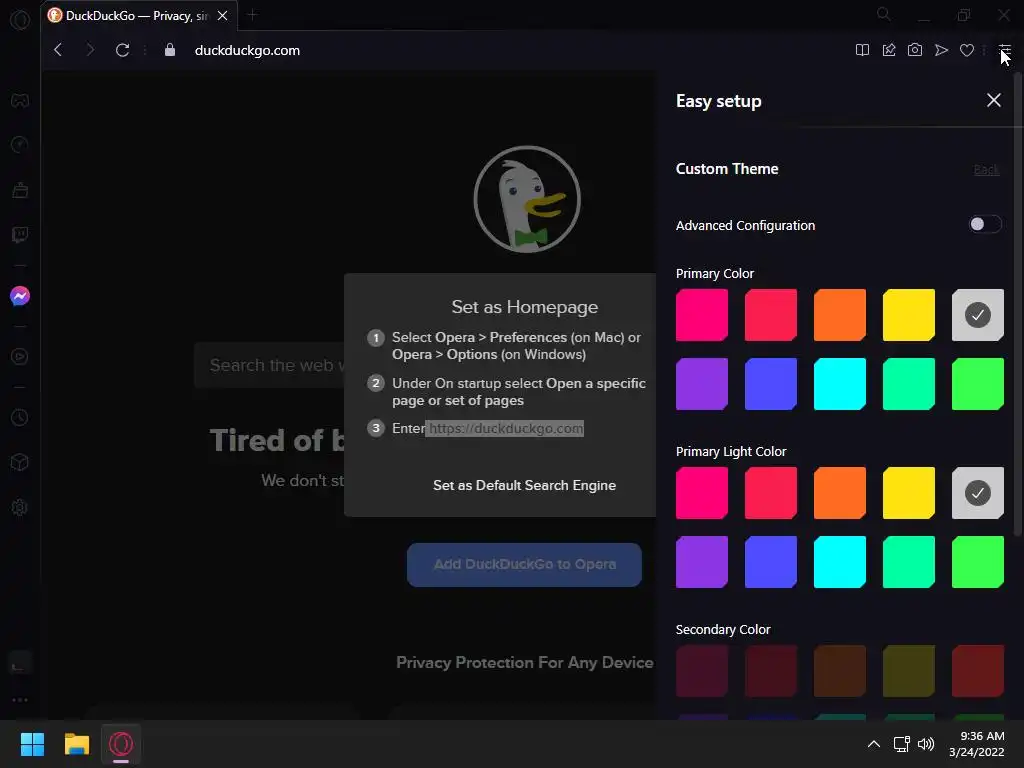This screenshot has height=768, width=1024.
Task: Open the GX Cleaner icon in sidebar
Action: [x=20, y=190]
